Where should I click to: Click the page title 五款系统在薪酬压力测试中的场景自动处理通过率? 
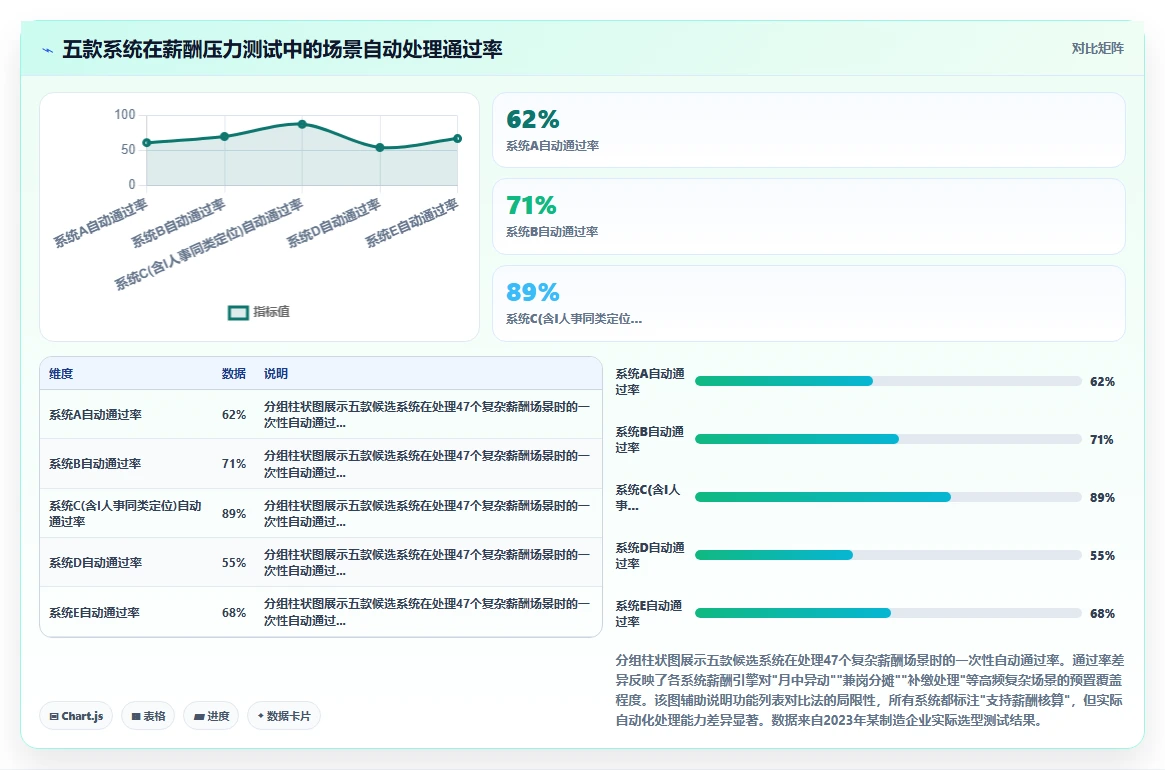282,49
